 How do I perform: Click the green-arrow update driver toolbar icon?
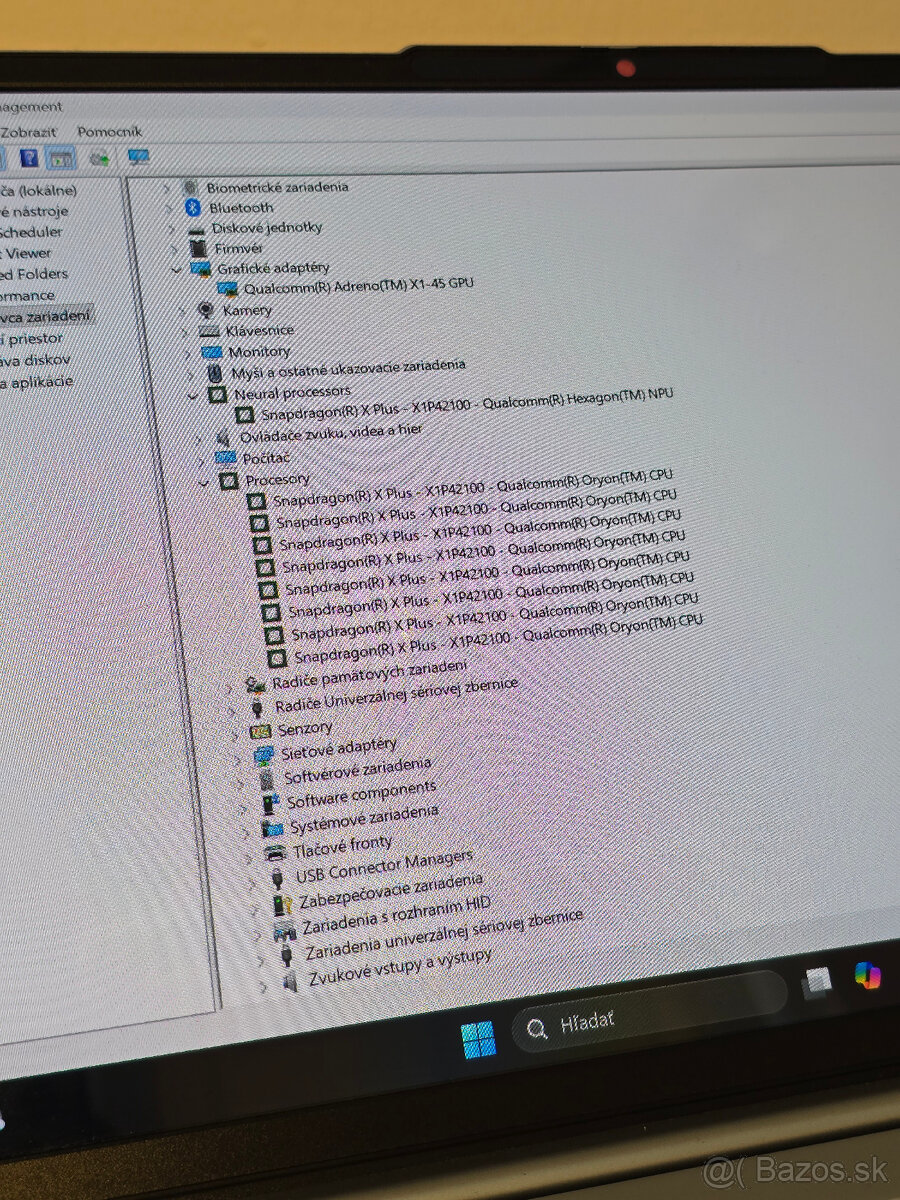point(99,158)
